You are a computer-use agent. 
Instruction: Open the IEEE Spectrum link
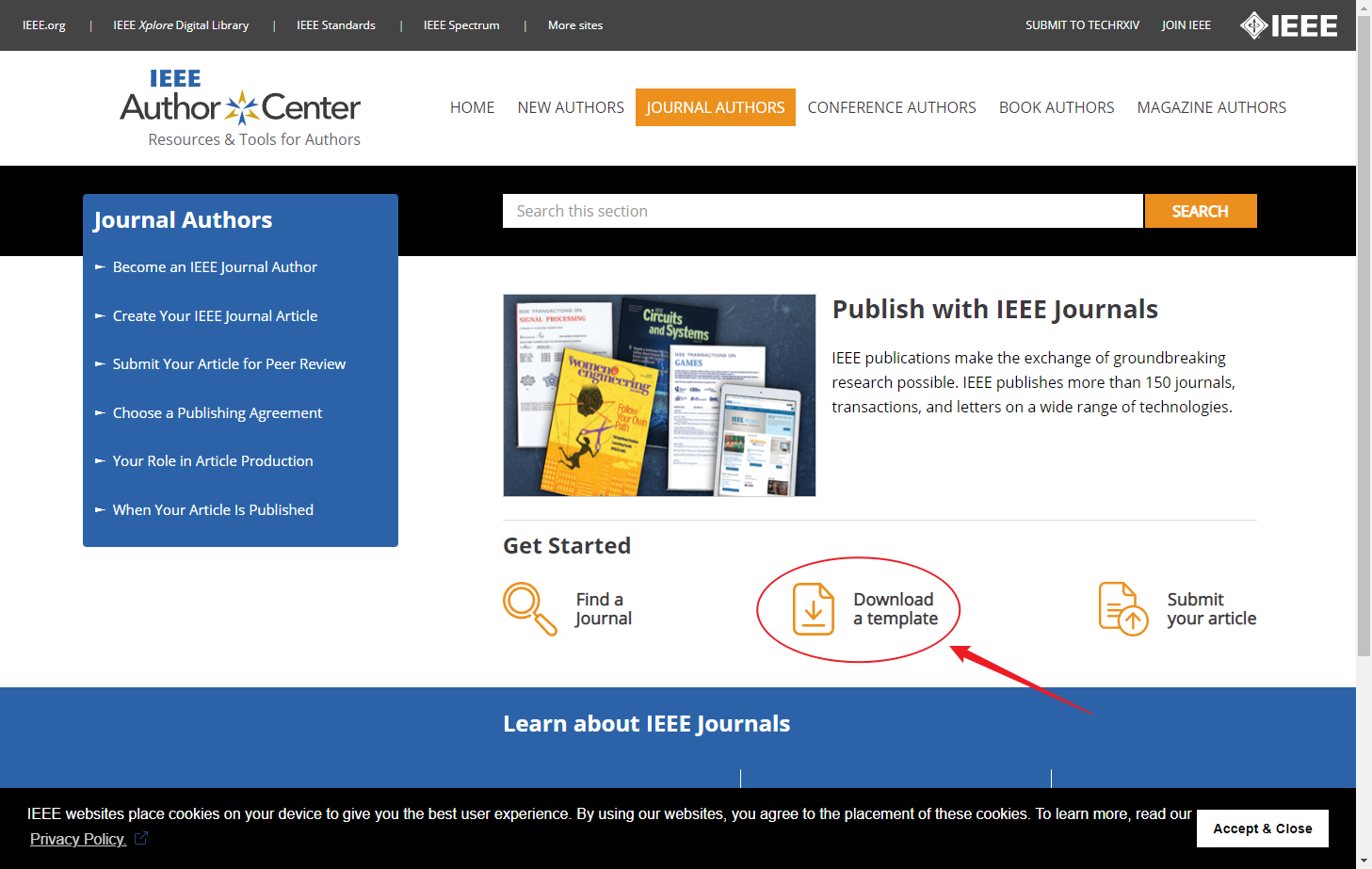[x=461, y=25]
